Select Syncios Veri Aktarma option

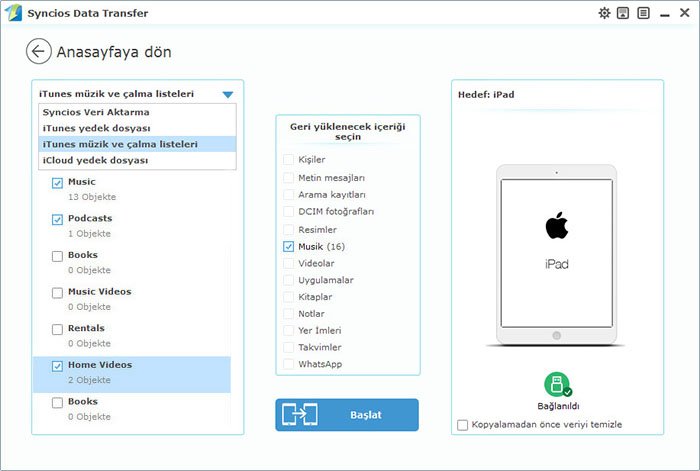click(137, 112)
